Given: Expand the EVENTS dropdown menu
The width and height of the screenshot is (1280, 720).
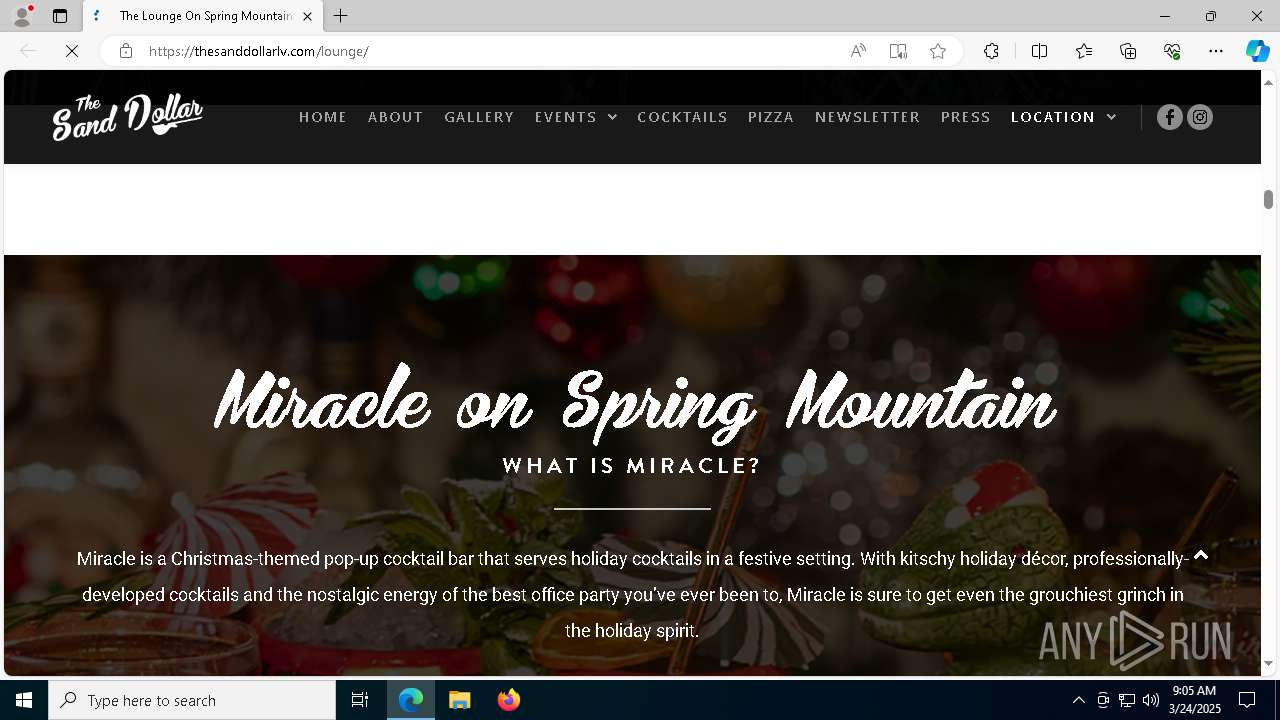Looking at the screenshot, I should pyautogui.click(x=576, y=117).
